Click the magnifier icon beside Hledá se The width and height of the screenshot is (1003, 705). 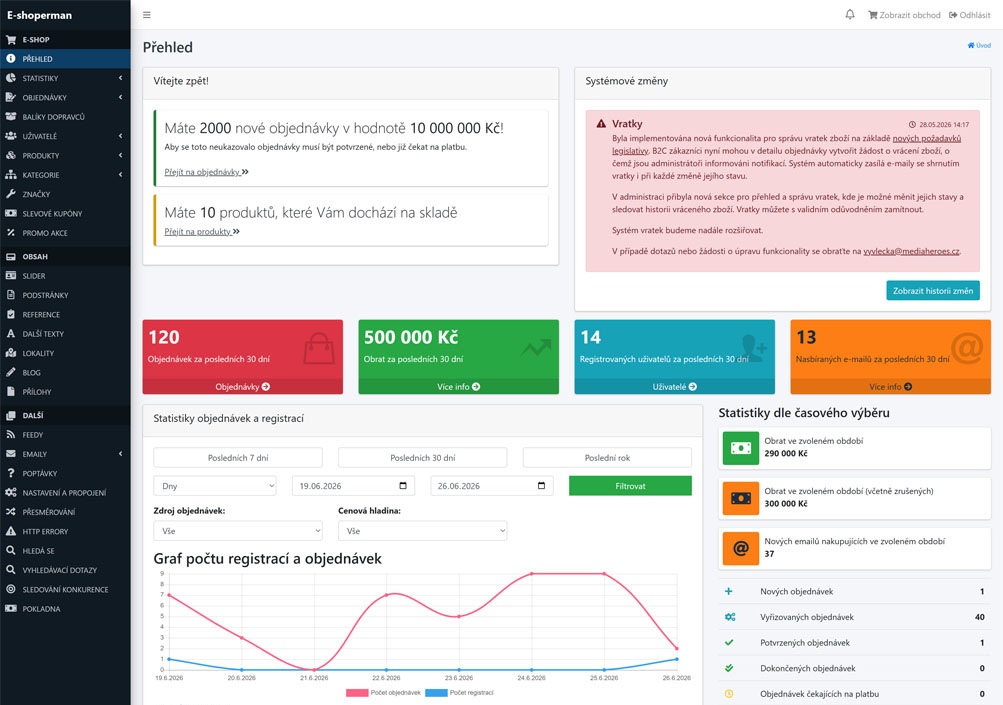(11, 550)
